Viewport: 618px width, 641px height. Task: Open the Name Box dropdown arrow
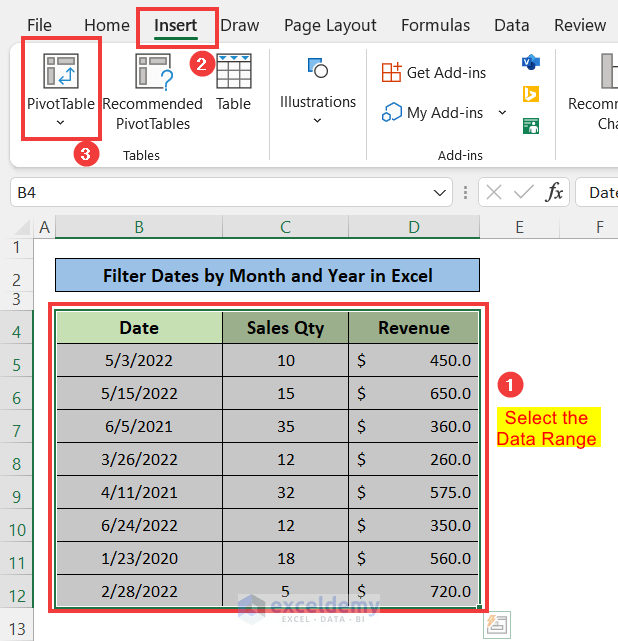[x=439, y=193]
